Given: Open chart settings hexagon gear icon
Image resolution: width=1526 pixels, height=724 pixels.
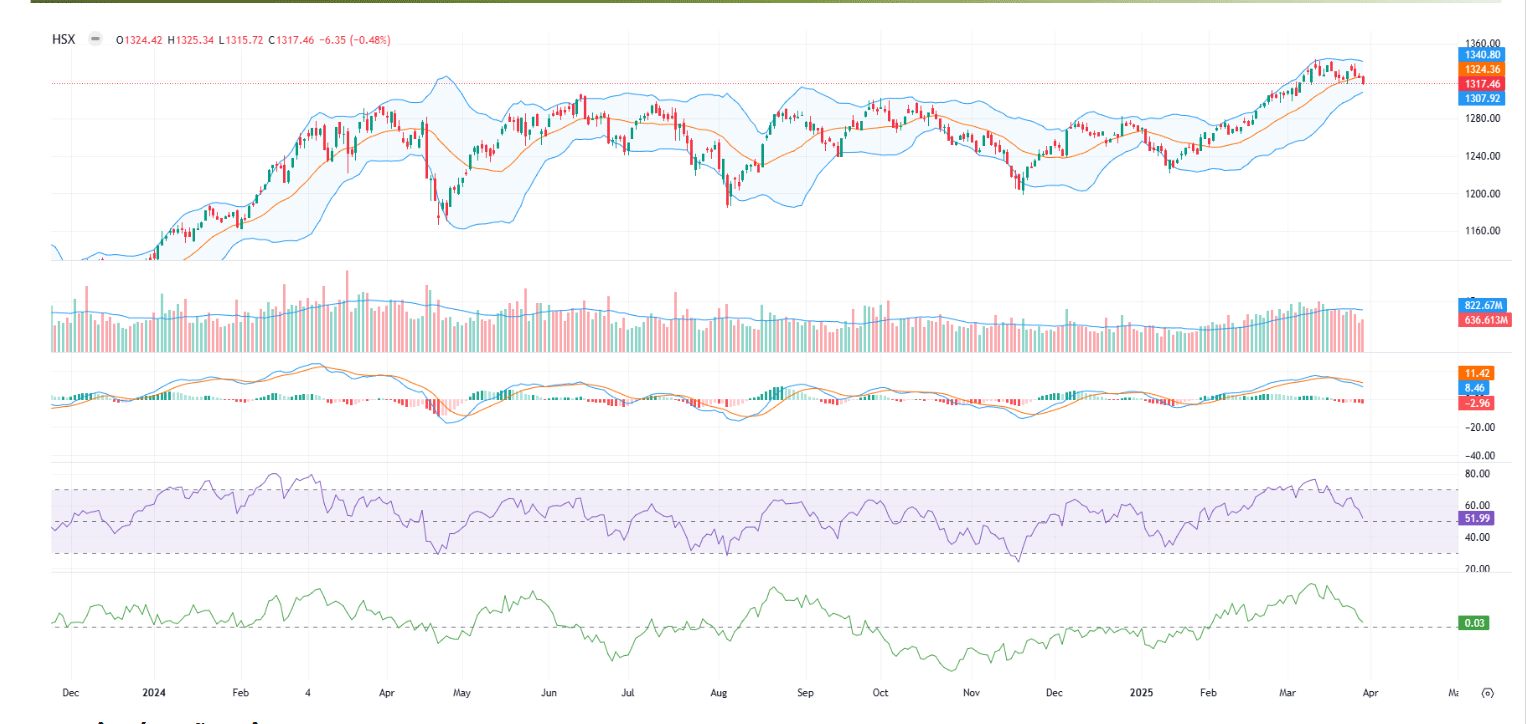Looking at the screenshot, I should [x=1489, y=692].
